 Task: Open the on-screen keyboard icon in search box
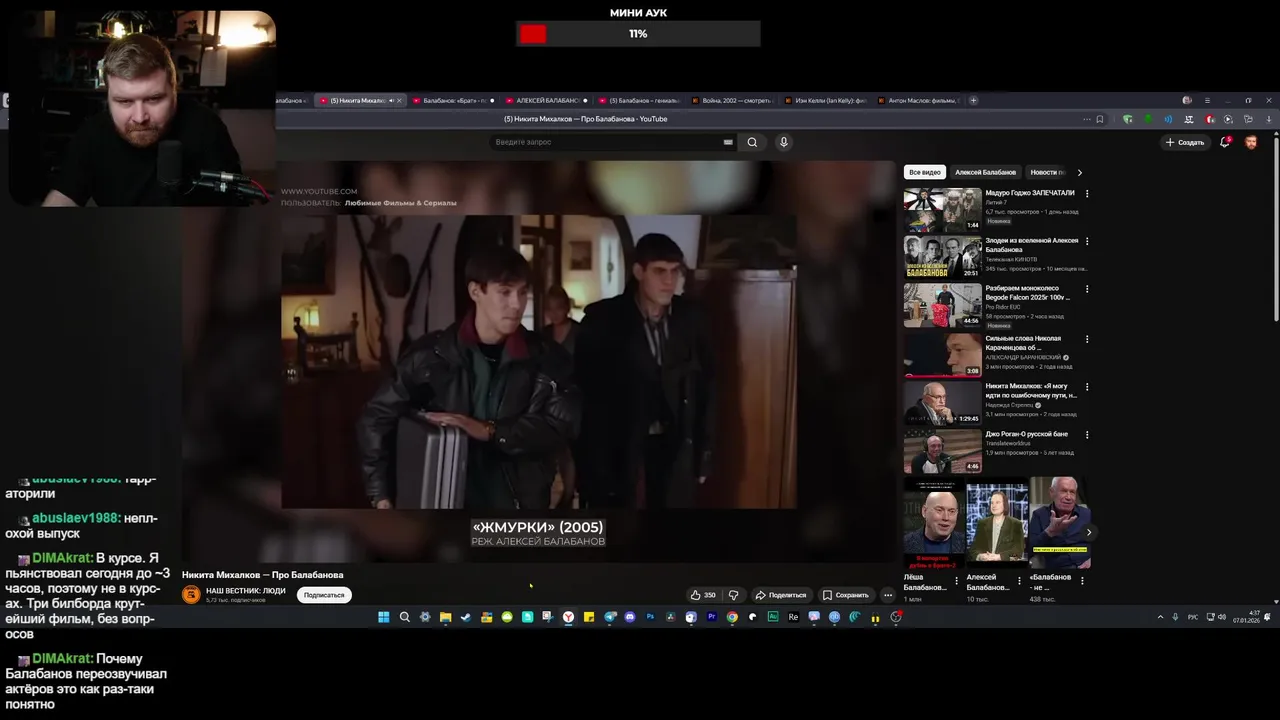pos(728,142)
